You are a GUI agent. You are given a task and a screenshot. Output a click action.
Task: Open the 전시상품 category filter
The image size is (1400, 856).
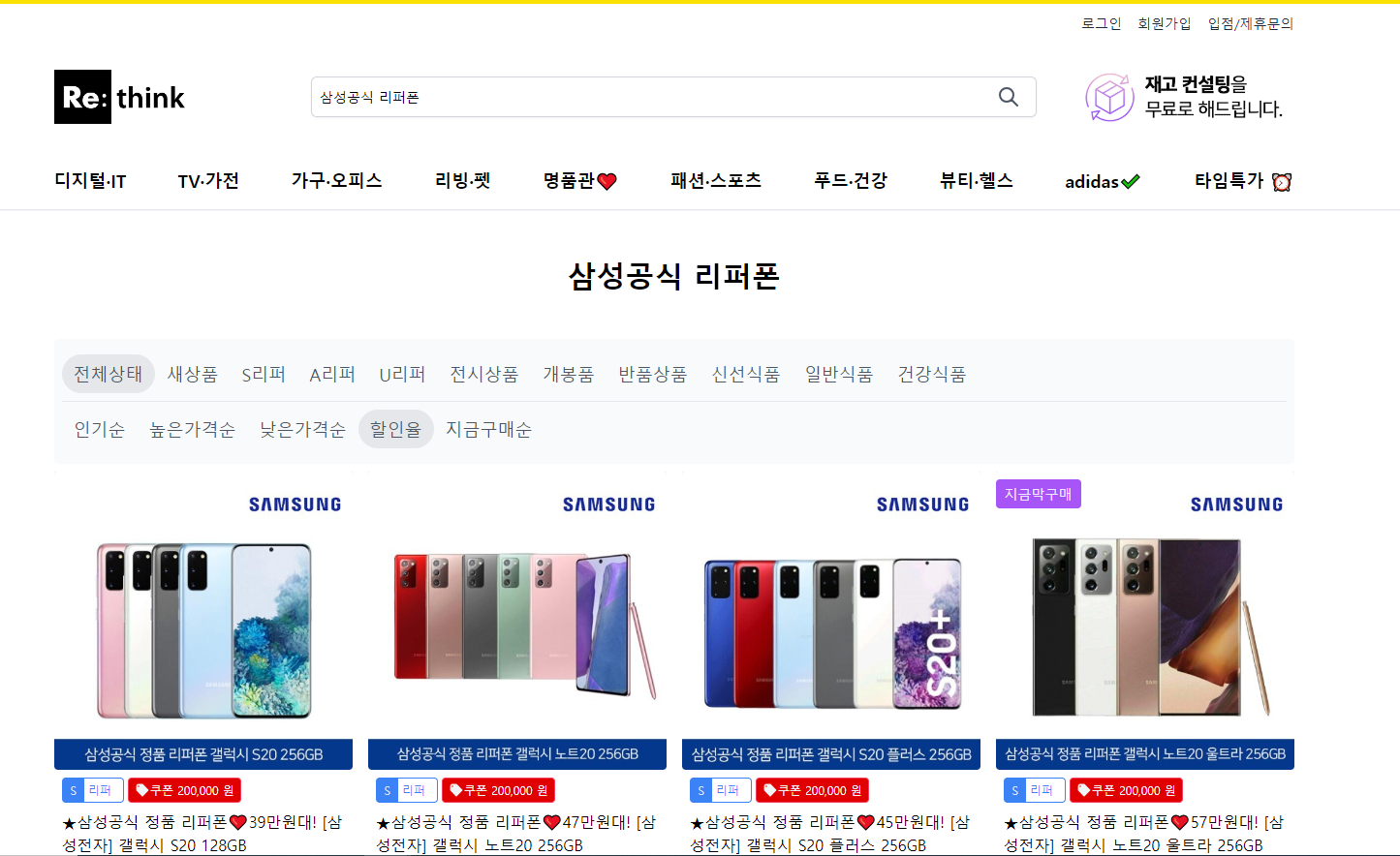(x=483, y=374)
